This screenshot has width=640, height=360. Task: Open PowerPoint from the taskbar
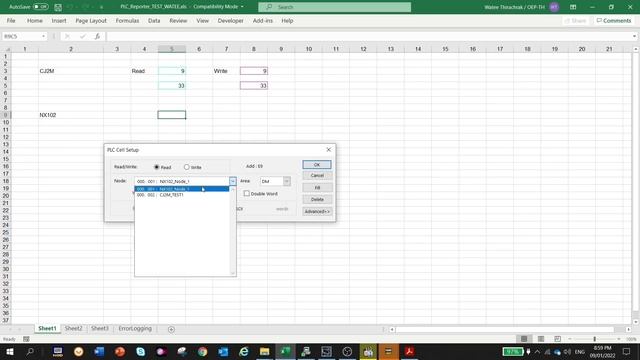tap(120, 351)
